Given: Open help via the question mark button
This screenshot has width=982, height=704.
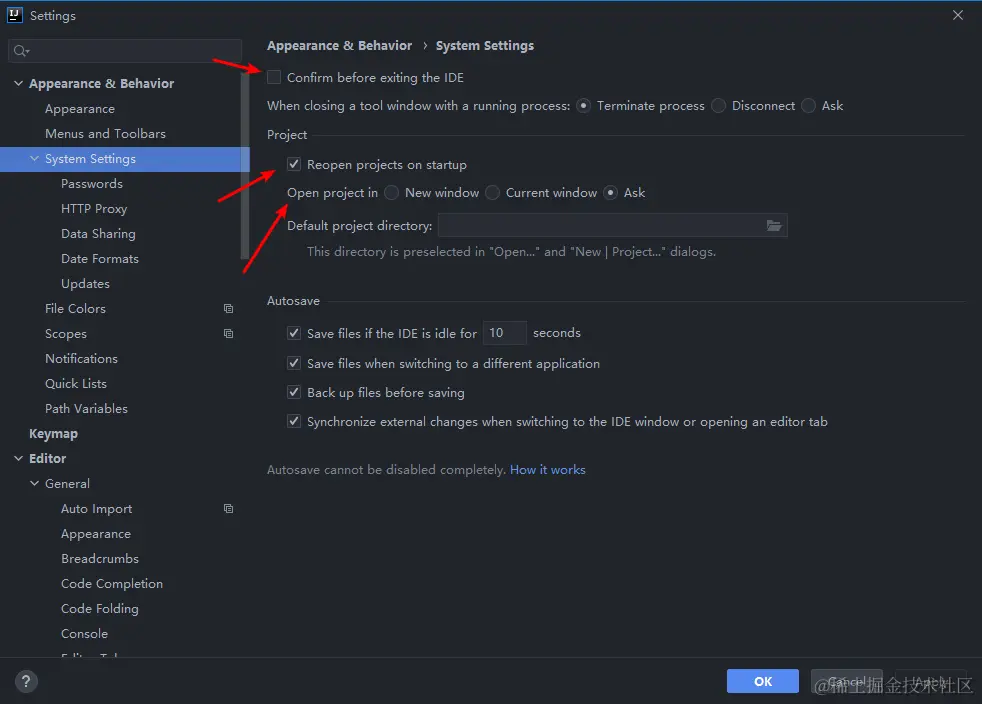Looking at the screenshot, I should click(x=26, y=681).
